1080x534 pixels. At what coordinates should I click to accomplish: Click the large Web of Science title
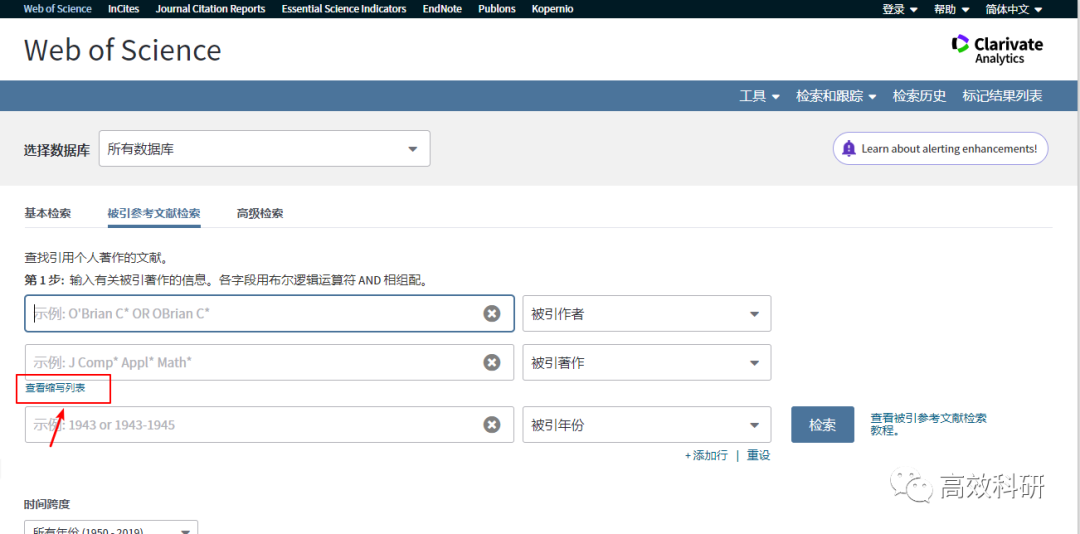123,50
